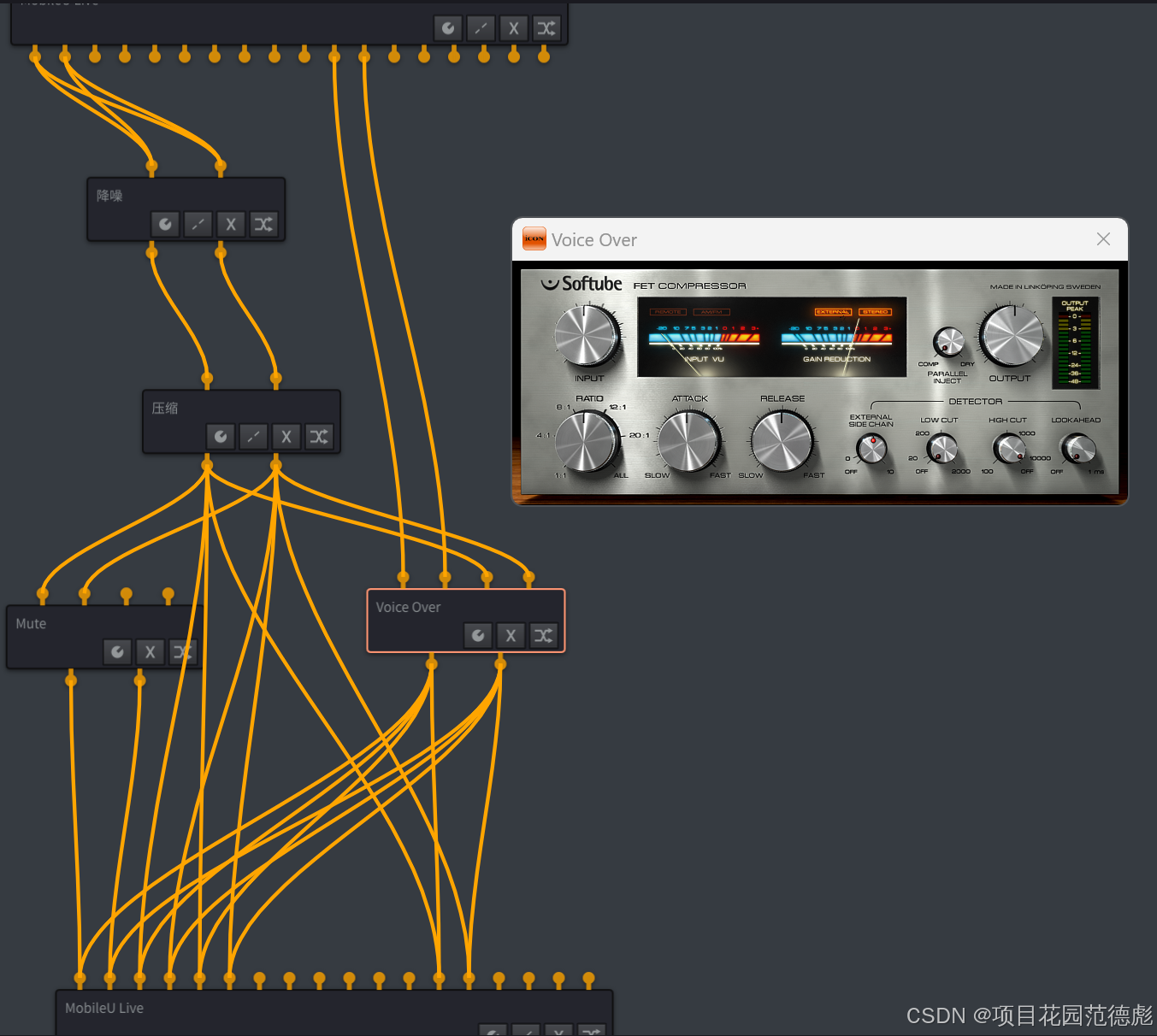Viewport: 1157px width, 1036px height.
Task: Click the orange icon in Voice Over title bar
Action: coord(534,239)
